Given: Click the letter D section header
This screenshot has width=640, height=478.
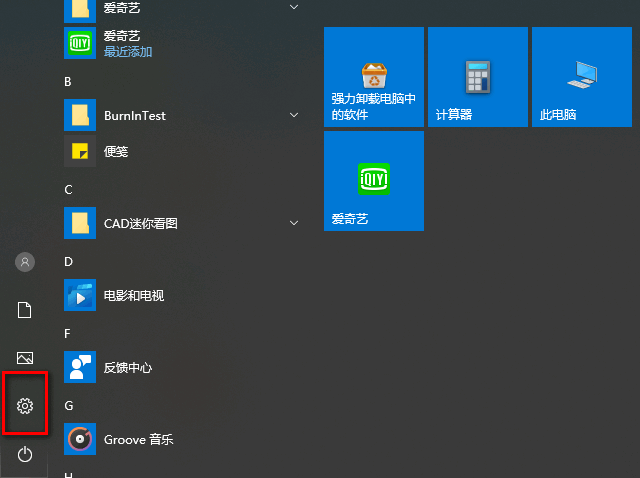Looking at the screenshot, I should (x=69, y=262).
